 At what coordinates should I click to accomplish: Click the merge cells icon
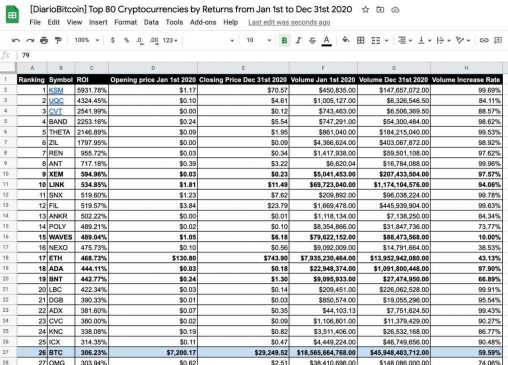tap(376, 40)
